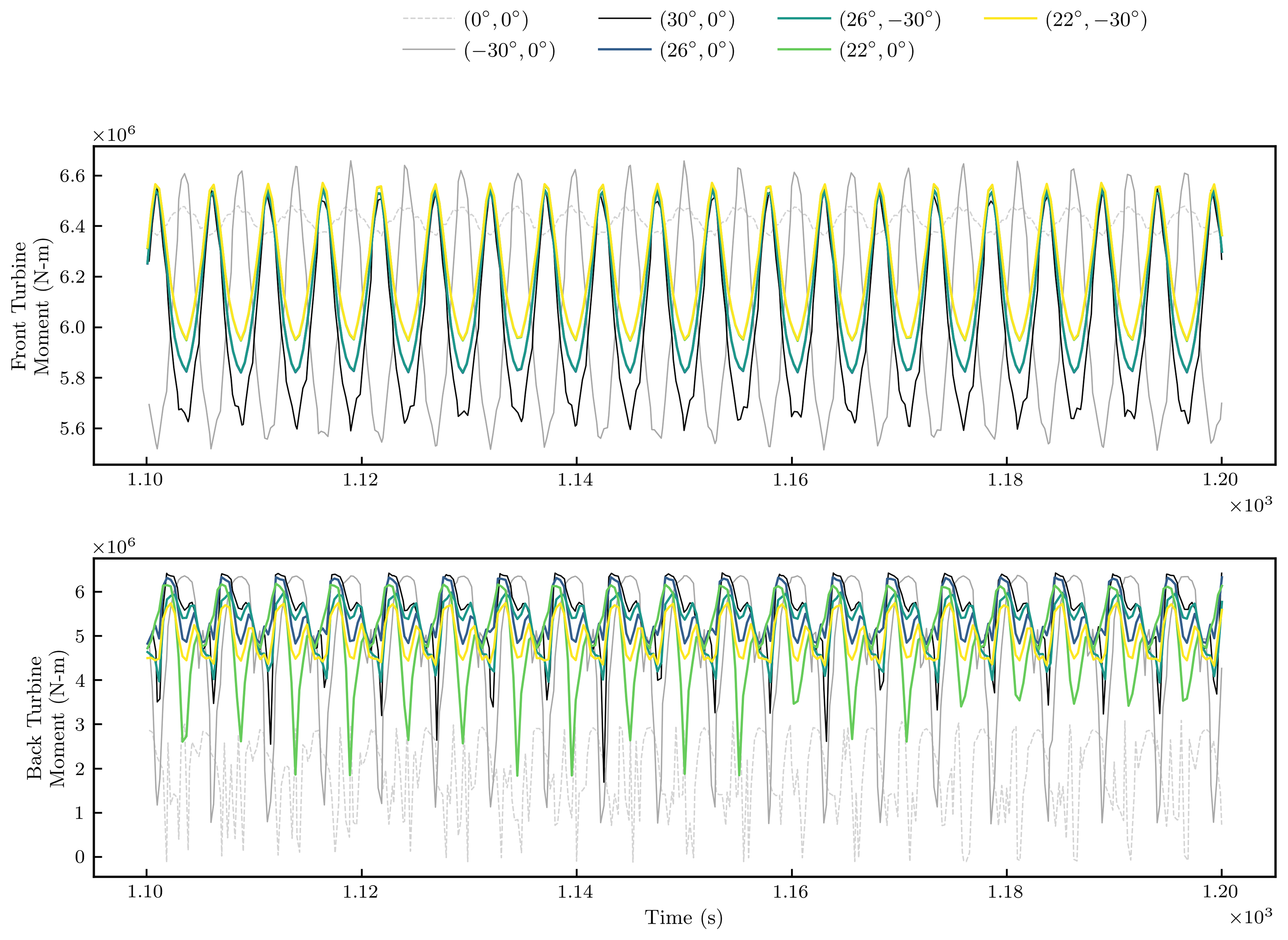Click the dark blue legend line swatch

click(x=624, y=50)
